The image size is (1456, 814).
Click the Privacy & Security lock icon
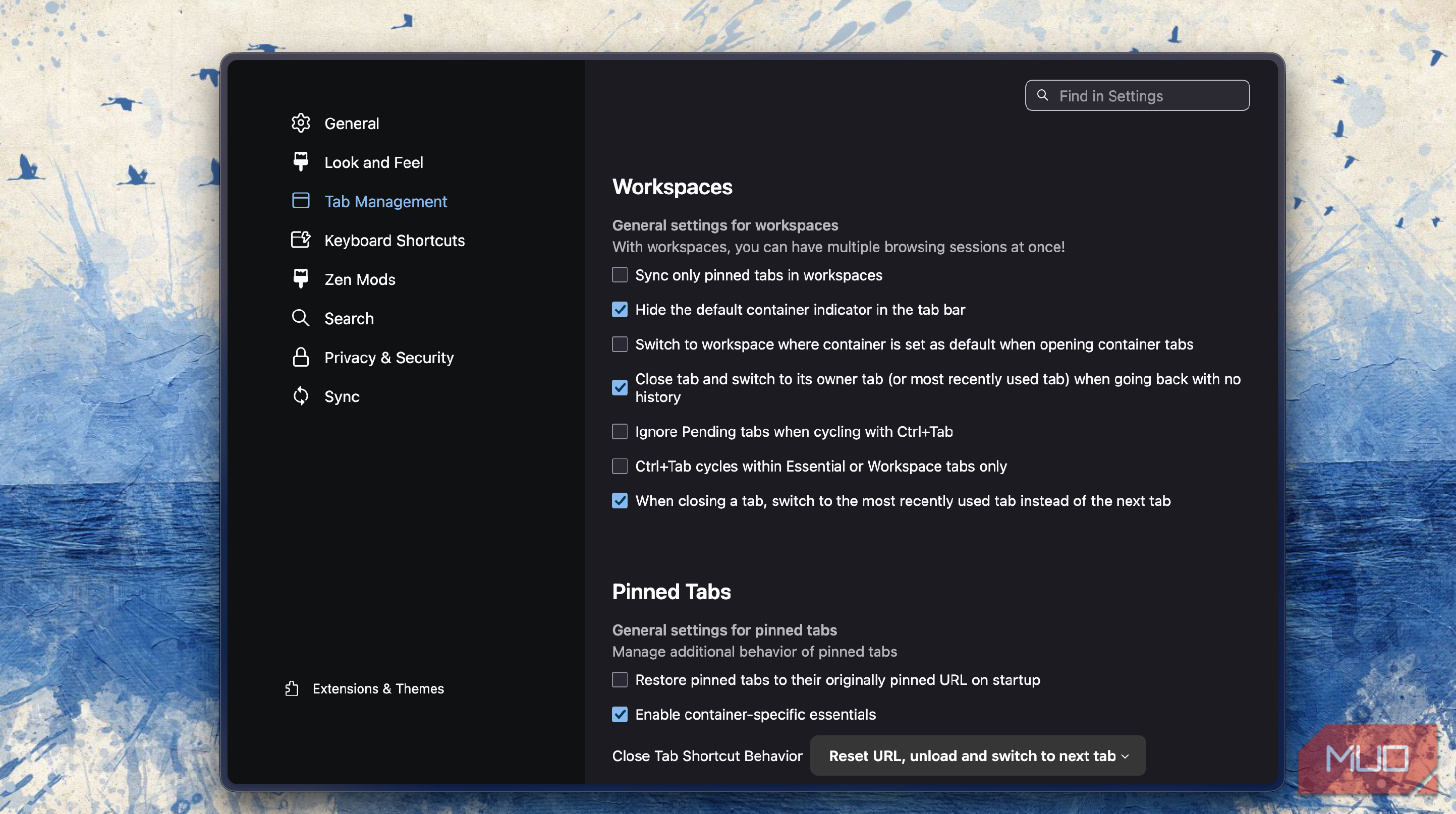301,357
